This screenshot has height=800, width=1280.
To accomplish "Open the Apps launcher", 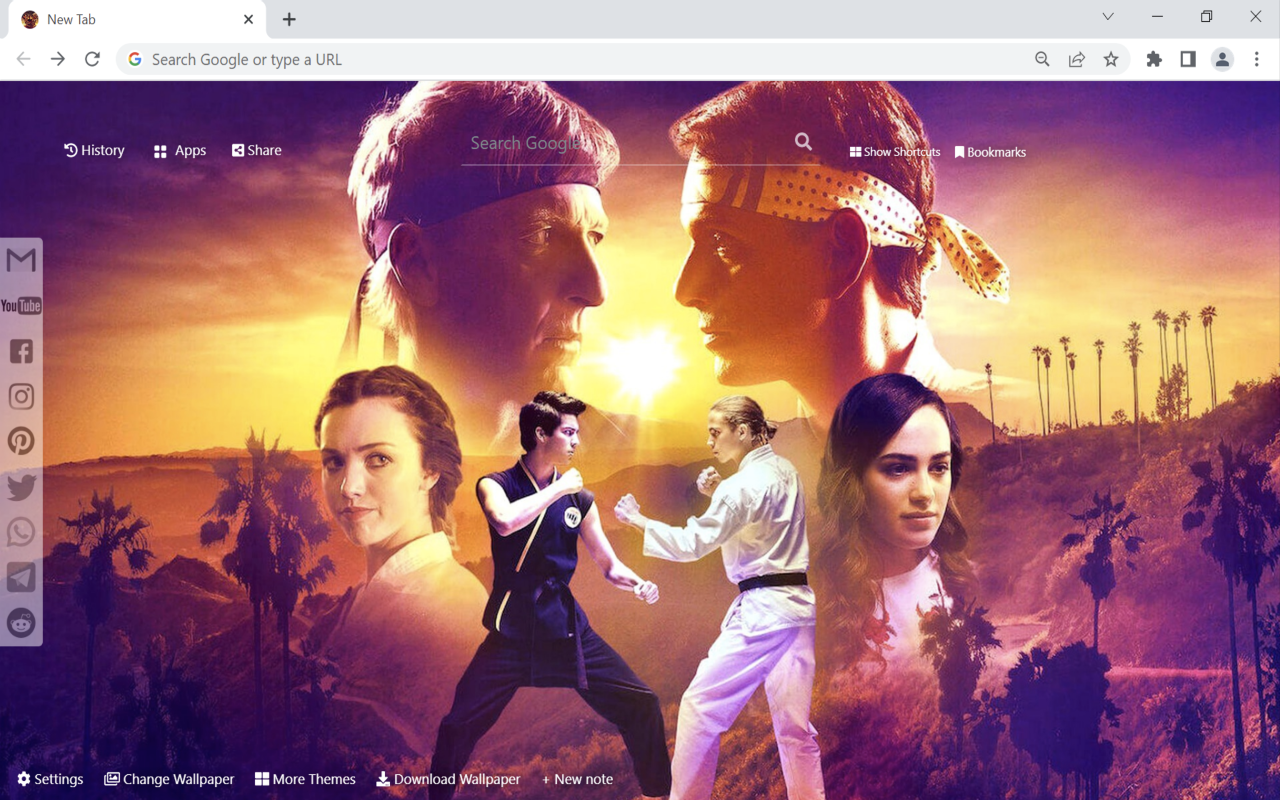I will coord(180,151).
